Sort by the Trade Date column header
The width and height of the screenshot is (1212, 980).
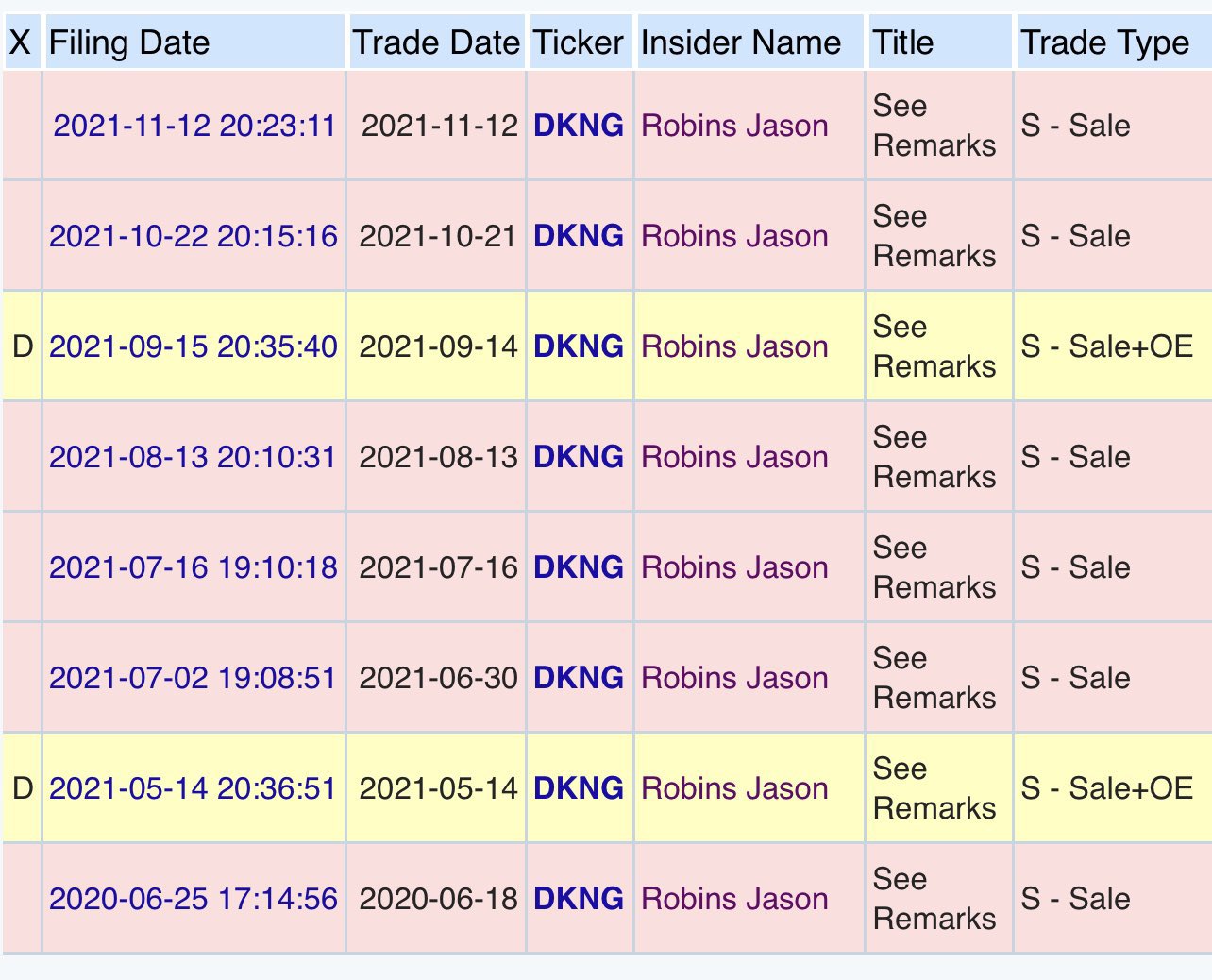click(436, 42)
